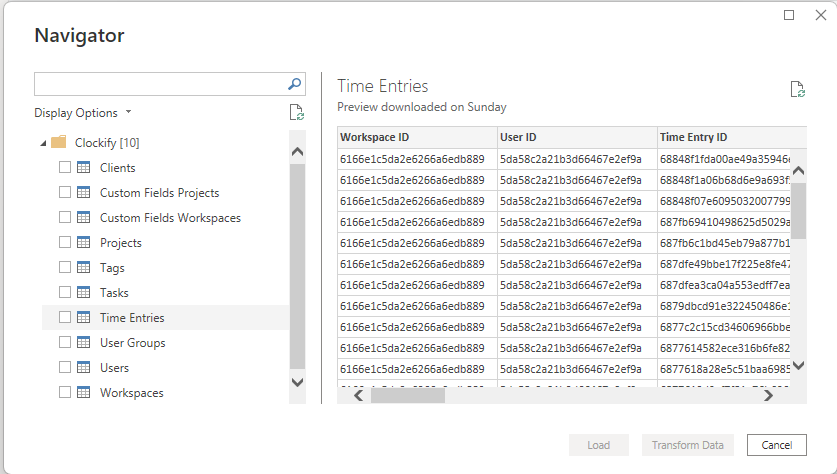
Task: Select the Workspaces tree item label
Action: (131, 393)
